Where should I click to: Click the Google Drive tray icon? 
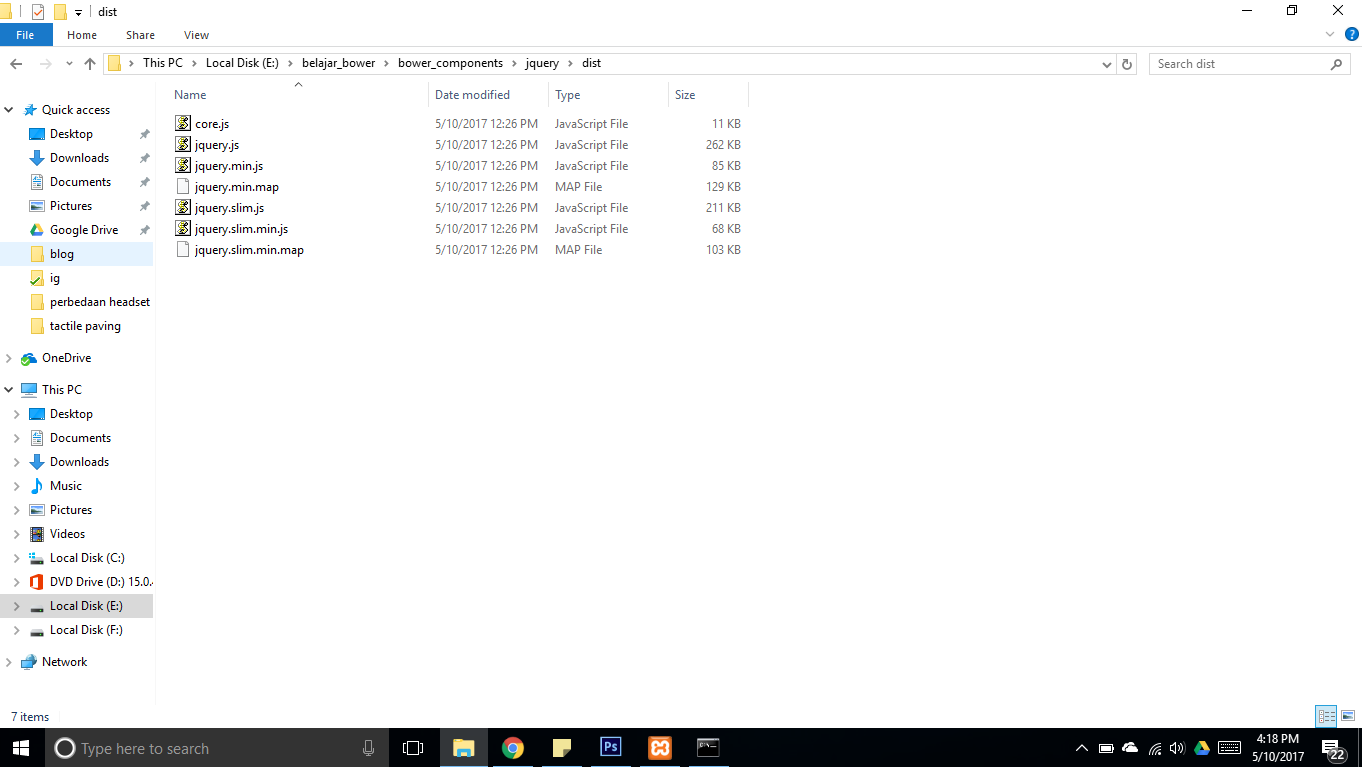pyautogui.click(x=1201, y=748)
